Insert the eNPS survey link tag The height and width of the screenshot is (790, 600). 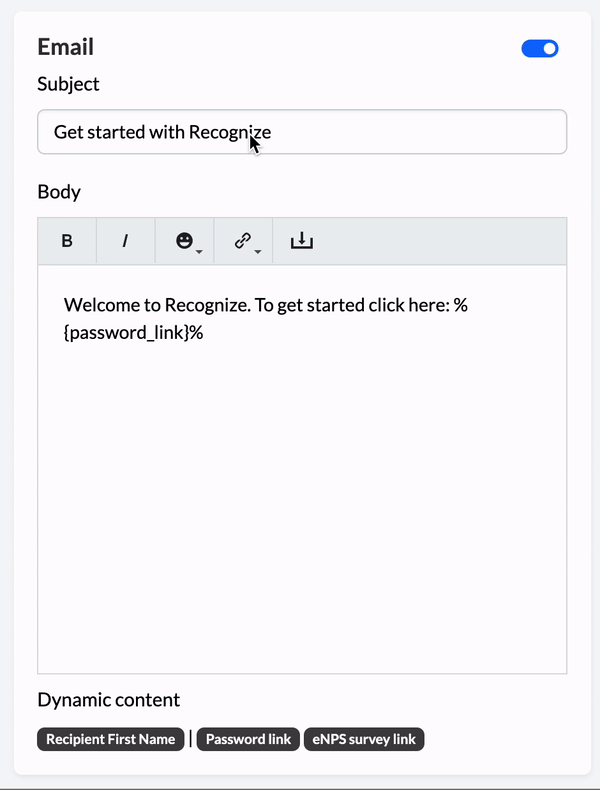pos(364,739)
